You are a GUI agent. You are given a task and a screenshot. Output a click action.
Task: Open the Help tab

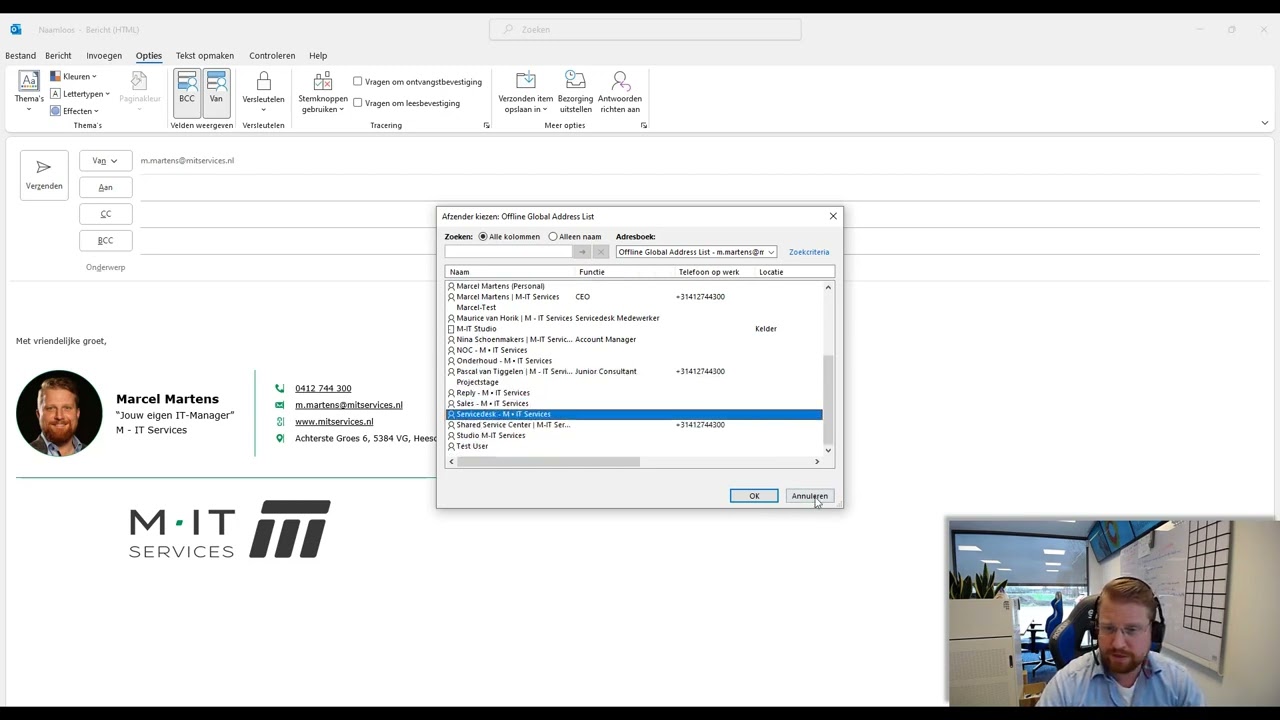tap(318, 56)
